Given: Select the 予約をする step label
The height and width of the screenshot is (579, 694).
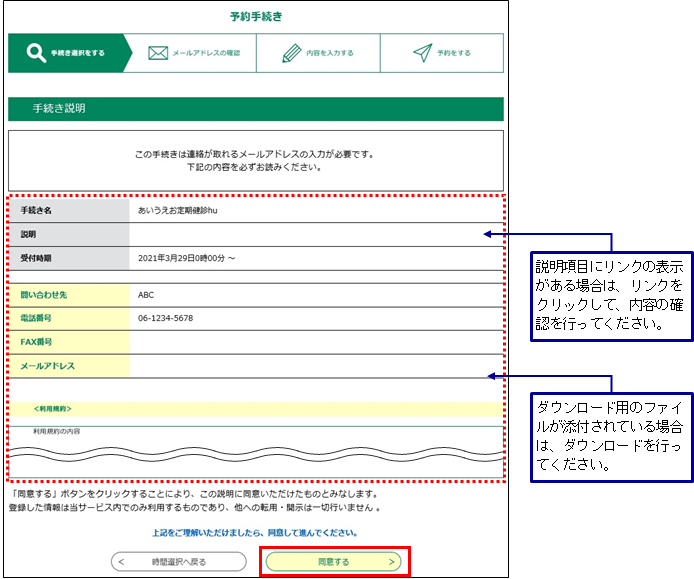Looking at the screenshot, I should click(x=454, y=53).
